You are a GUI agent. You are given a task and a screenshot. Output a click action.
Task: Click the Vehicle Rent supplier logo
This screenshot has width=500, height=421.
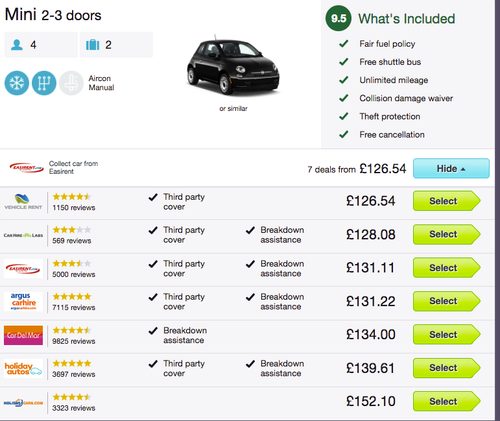[23, 201]
